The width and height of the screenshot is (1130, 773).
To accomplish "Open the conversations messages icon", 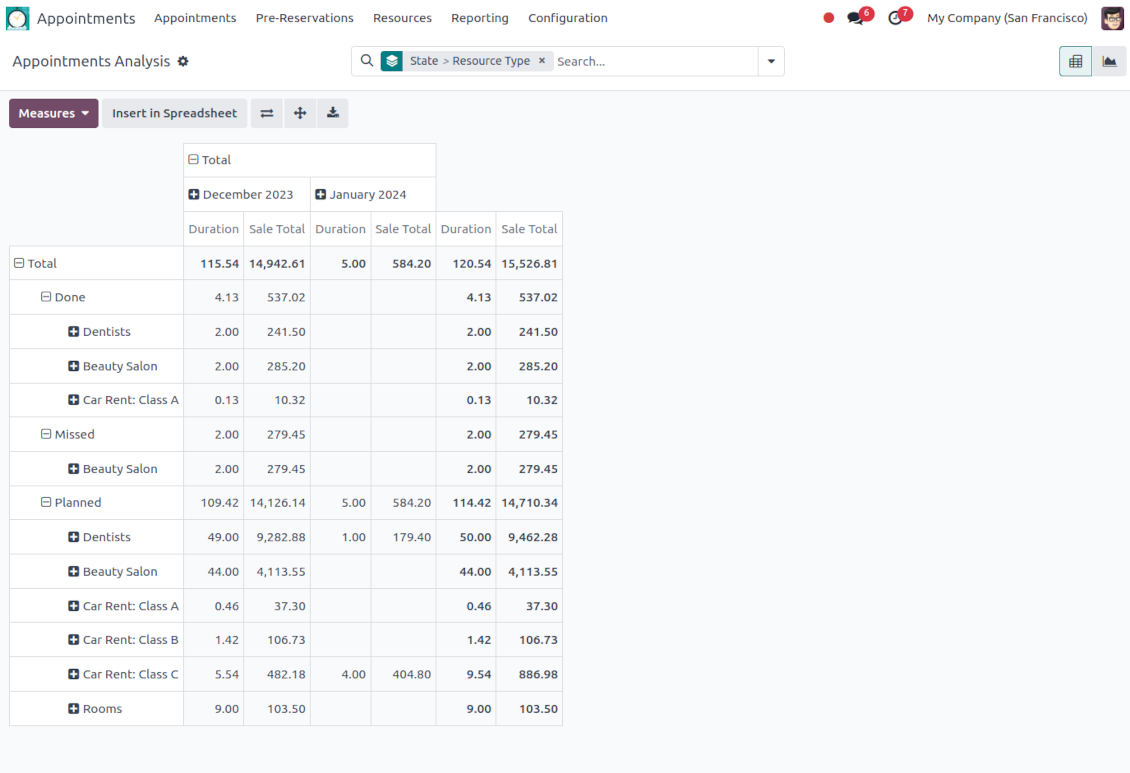I will 855,18.
